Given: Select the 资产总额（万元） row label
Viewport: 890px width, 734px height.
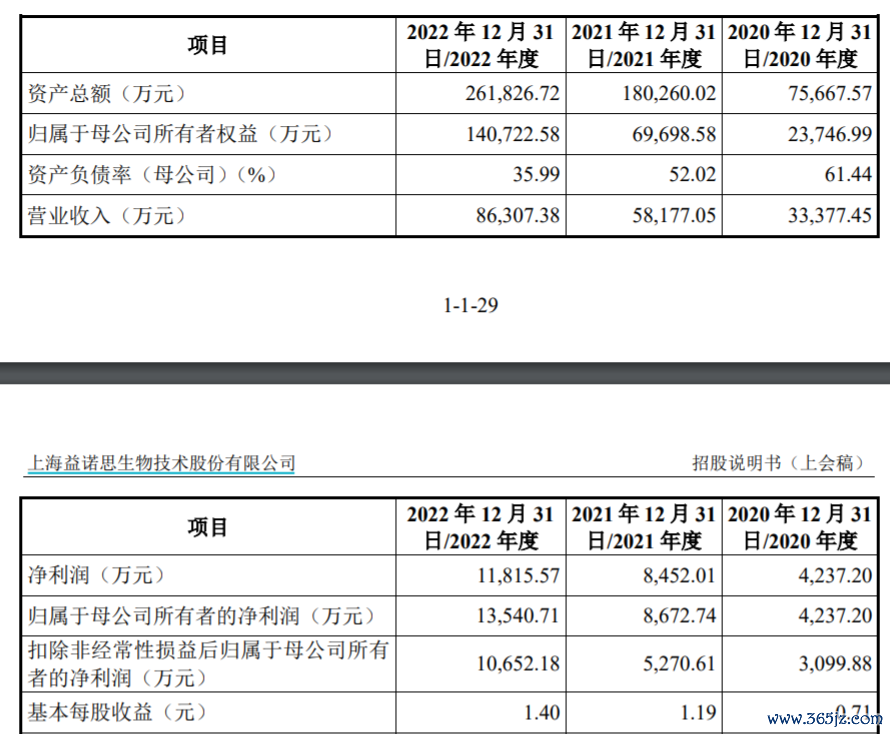Looking at the screenshot, I should click(x=106, y=94).
